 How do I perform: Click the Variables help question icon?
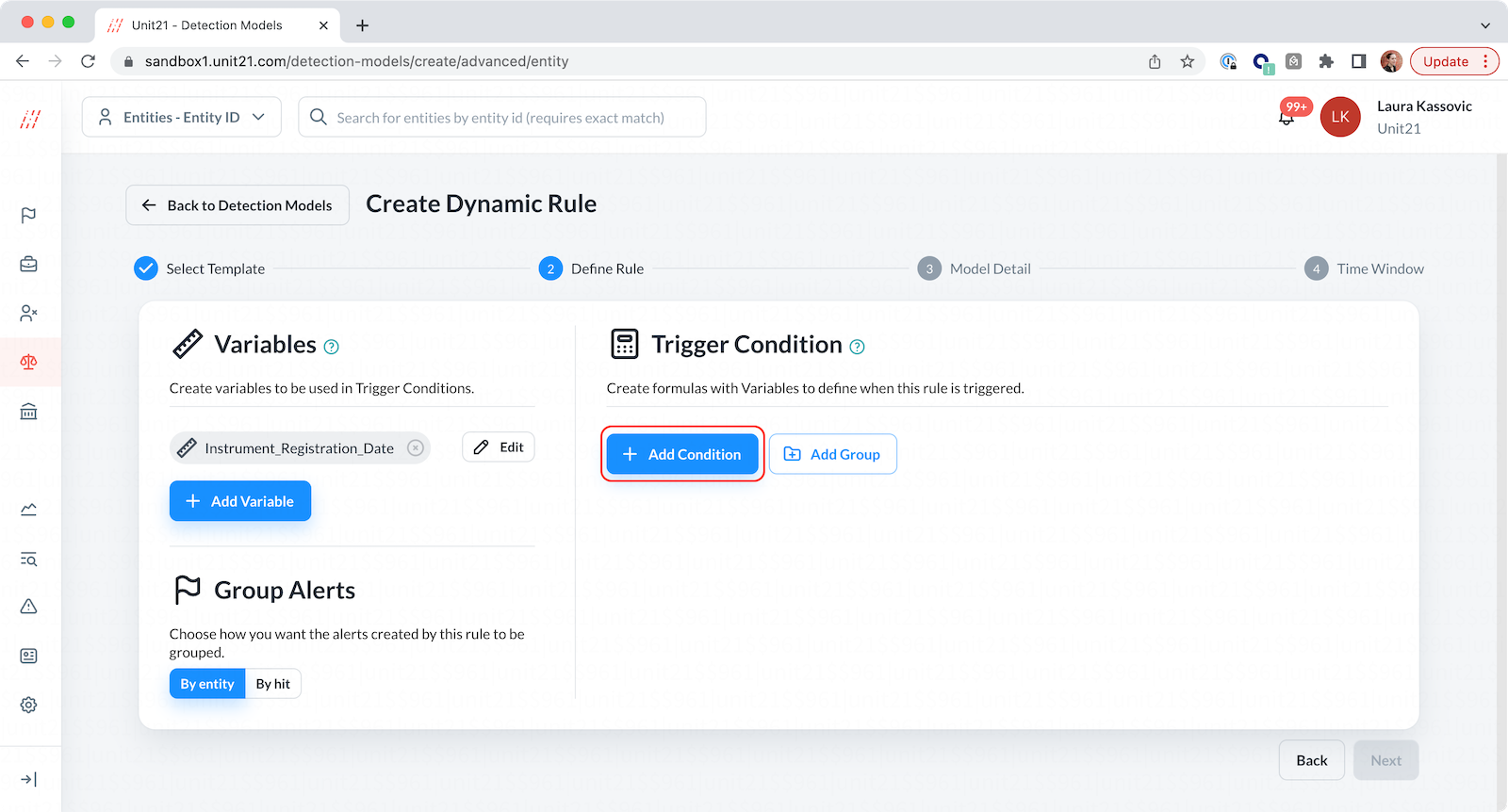(x=332, y=347)
